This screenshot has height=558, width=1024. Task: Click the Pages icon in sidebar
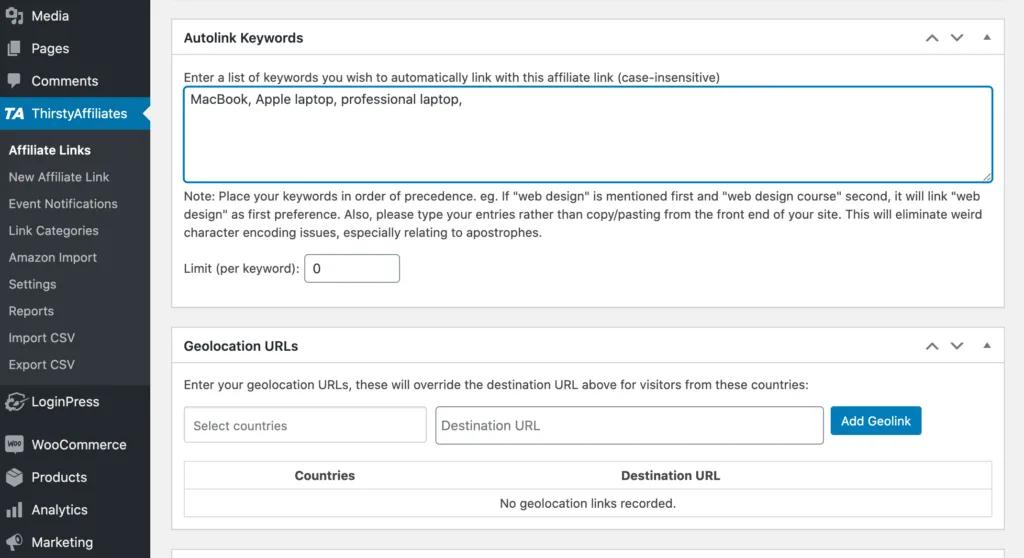tap(14, 48)
